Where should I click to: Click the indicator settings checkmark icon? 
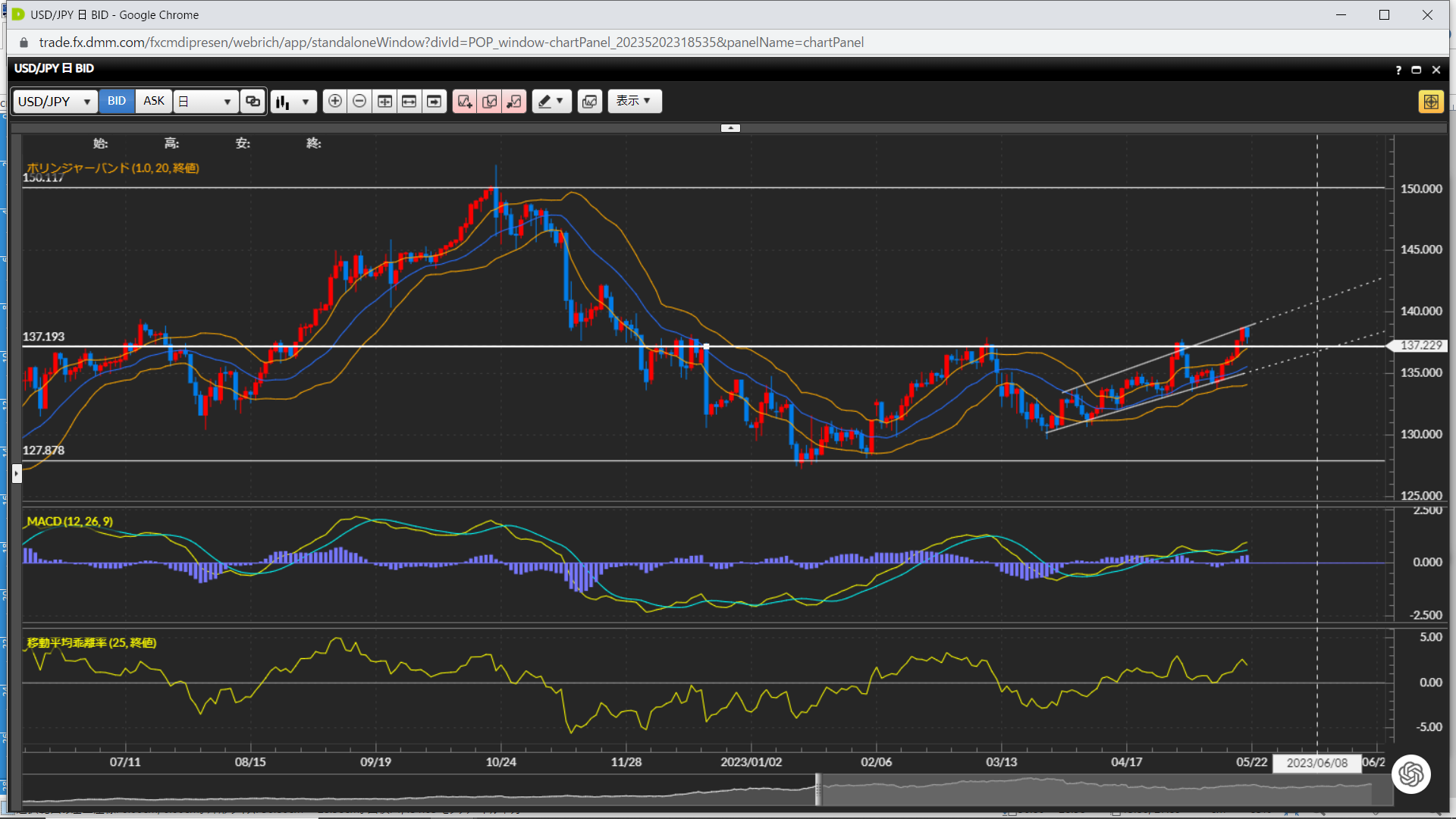(490, 101)
